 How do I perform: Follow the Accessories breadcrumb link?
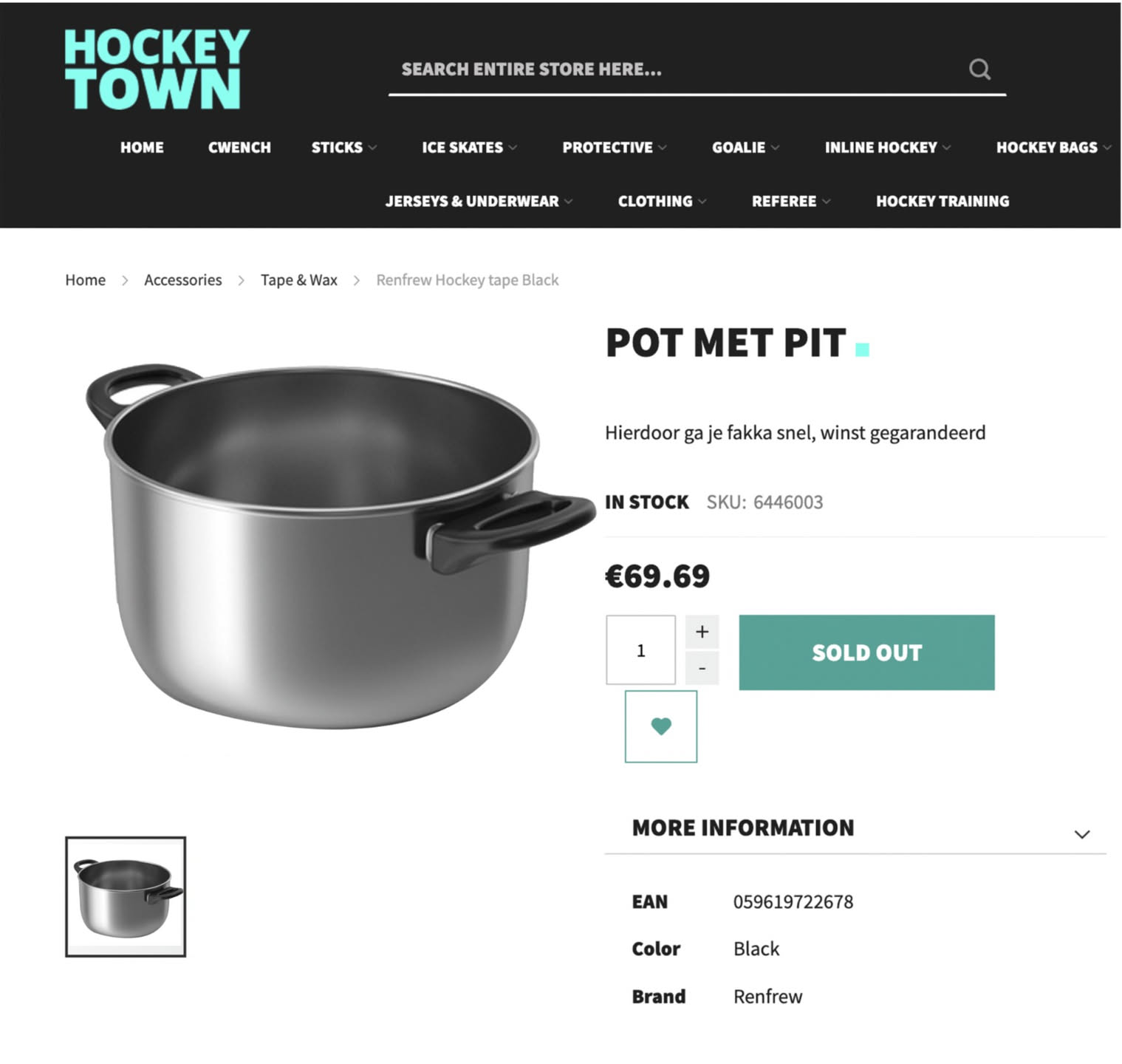click(x=182, y=280)
